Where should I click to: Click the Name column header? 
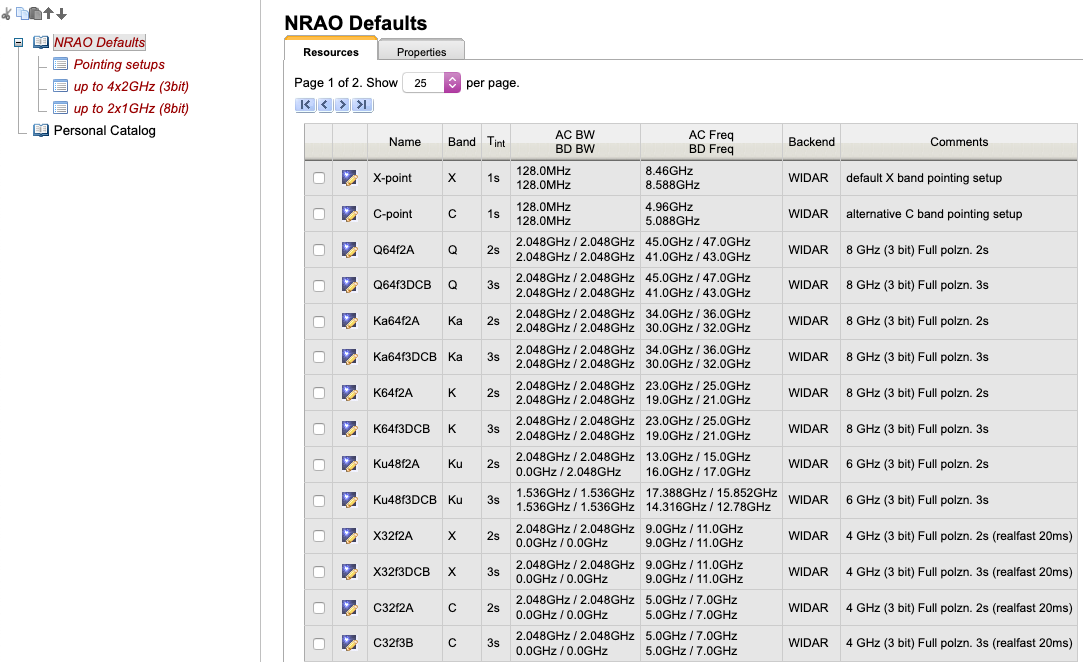pyautogui.click(x=405, y=142)
